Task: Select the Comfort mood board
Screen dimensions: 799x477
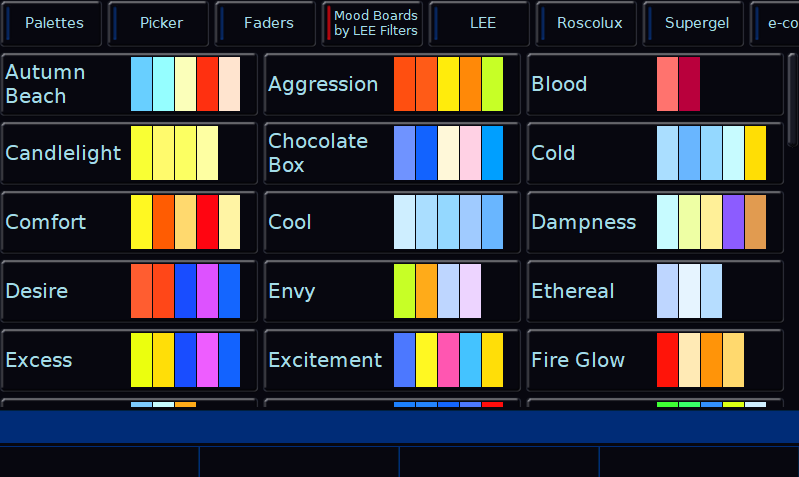Action: (129, 222)
